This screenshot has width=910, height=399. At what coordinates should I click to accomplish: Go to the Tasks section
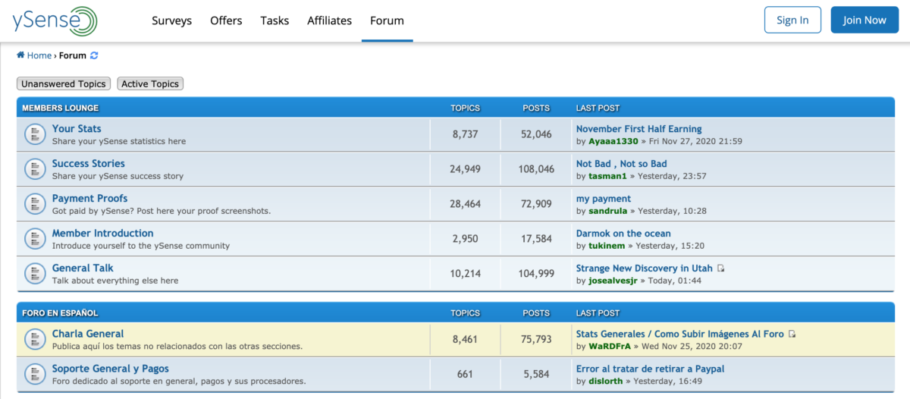(x=275, y=21)
